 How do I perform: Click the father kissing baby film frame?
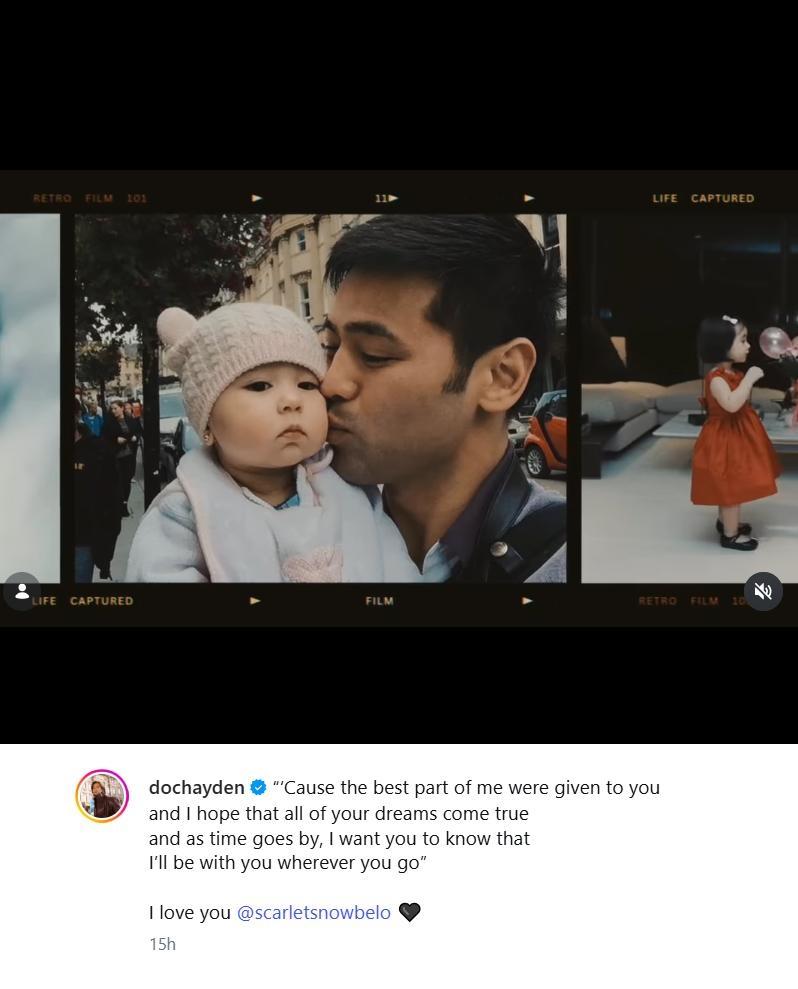click(320, 398)
